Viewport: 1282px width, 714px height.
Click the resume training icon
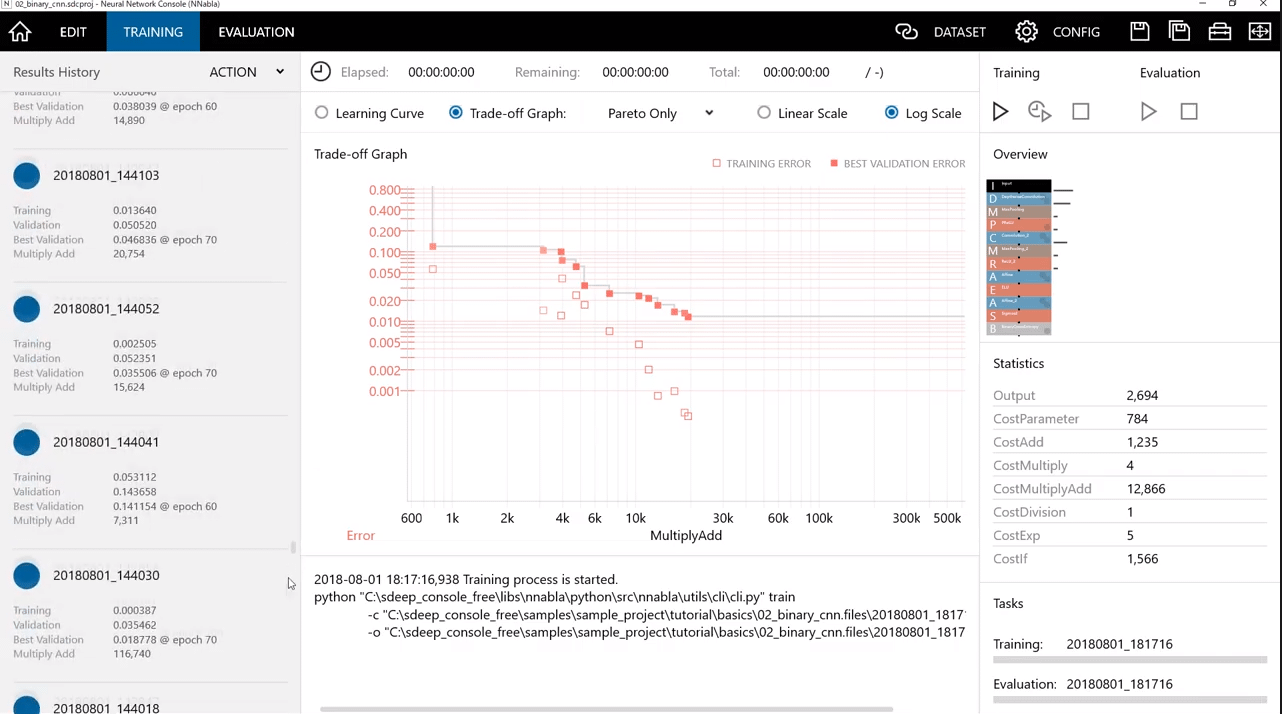1039,111
